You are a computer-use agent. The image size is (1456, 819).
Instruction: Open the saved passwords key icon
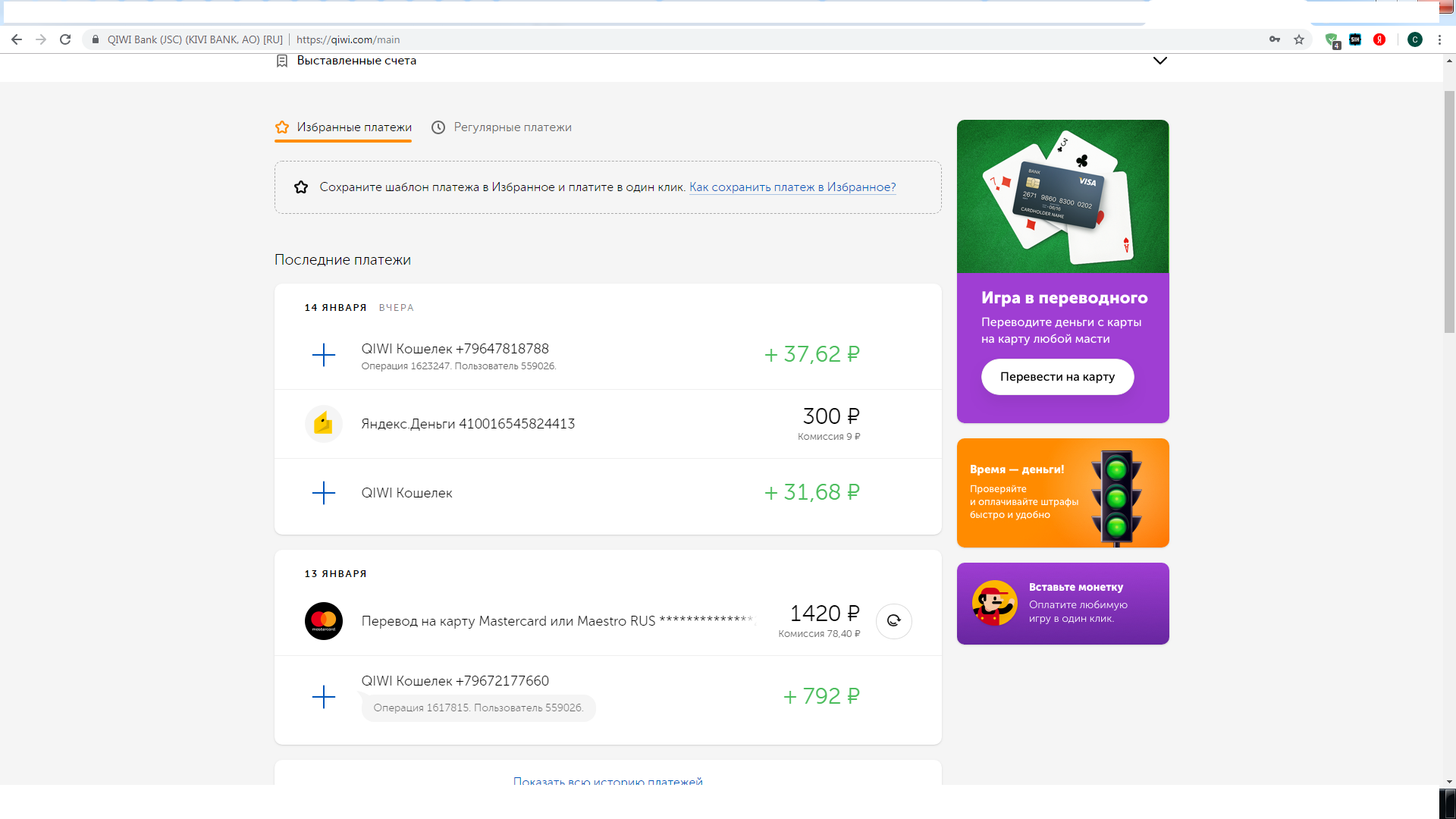(x=1275, y=39)
